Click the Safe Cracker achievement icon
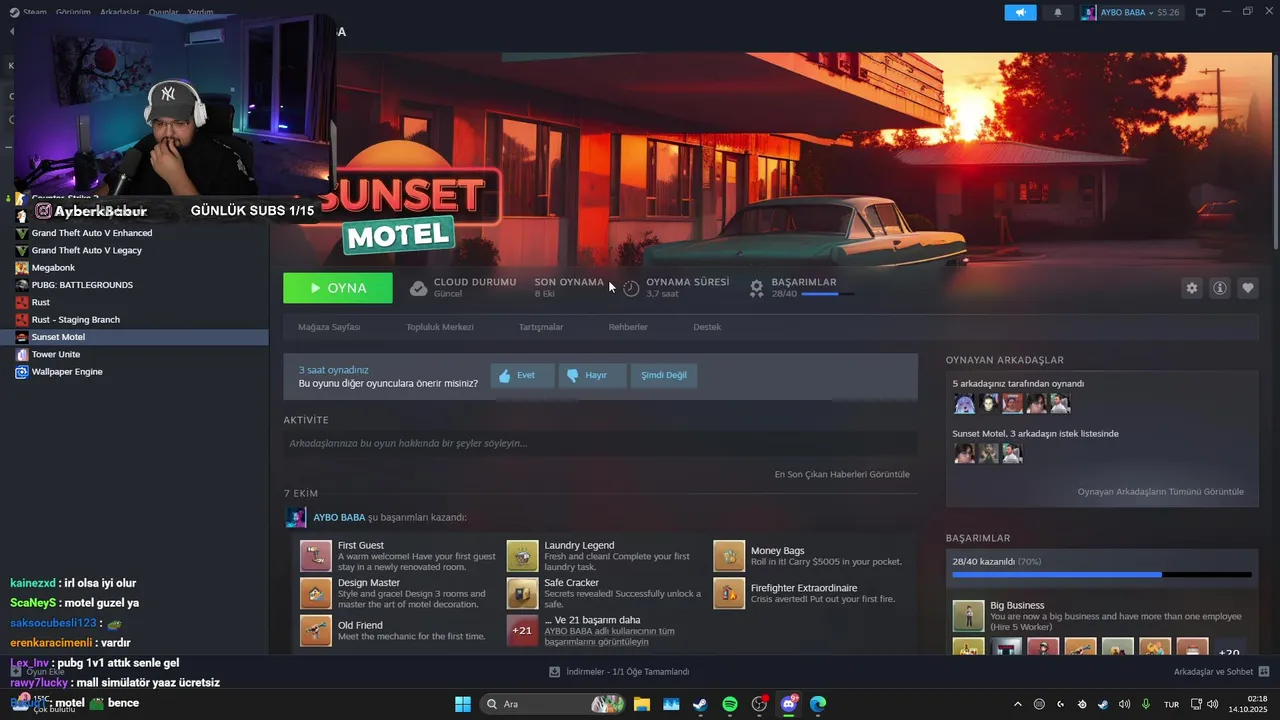1280x720 pixels. (x=522, y=593)
